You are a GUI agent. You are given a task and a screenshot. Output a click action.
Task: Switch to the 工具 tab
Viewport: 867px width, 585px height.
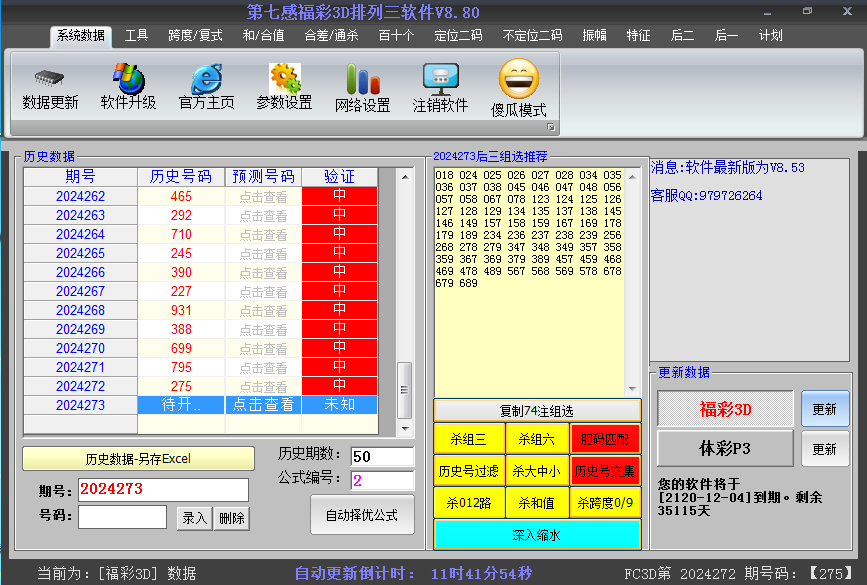click(x=136, y=35)
